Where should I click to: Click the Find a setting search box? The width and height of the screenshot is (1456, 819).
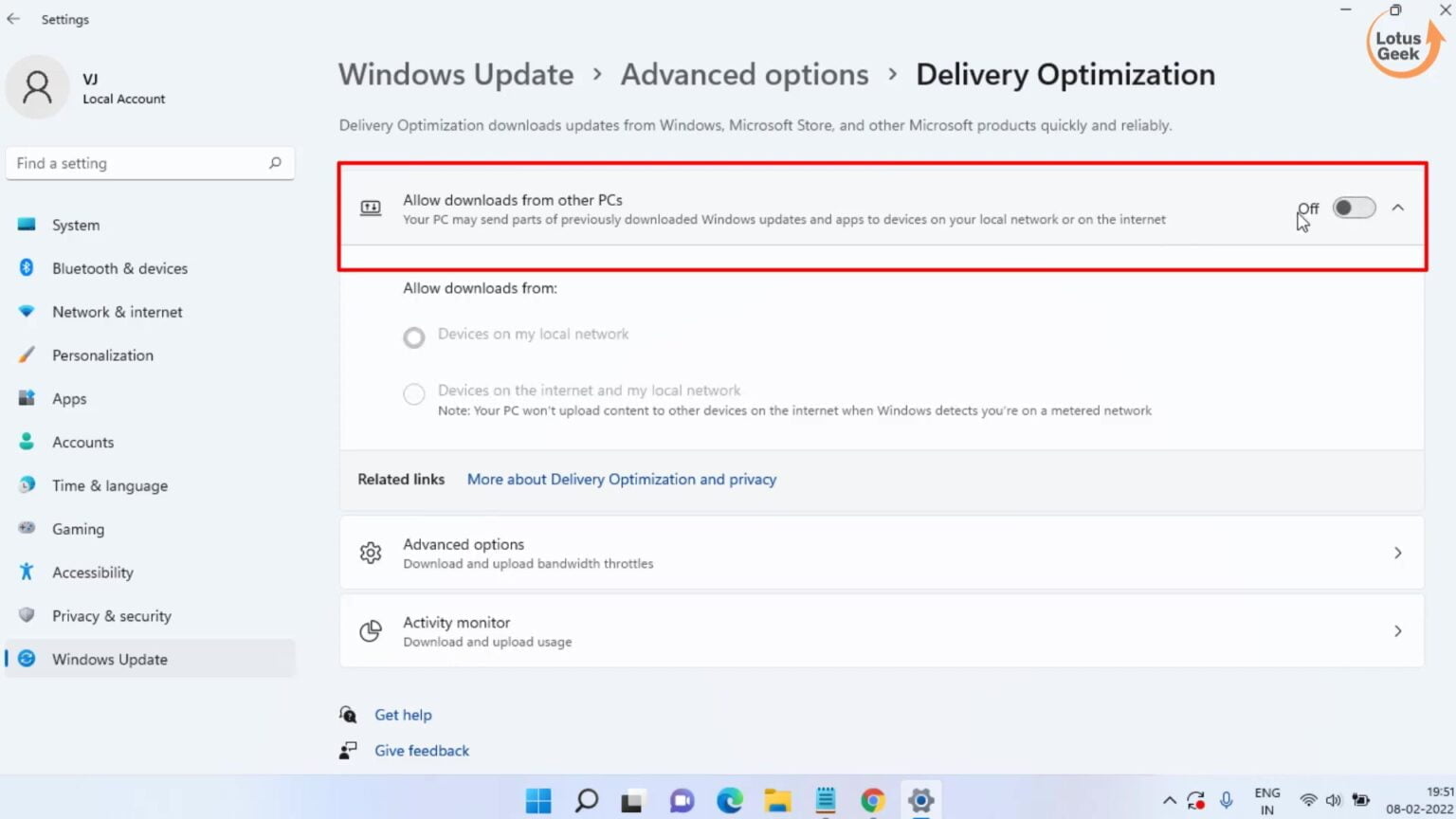(x=150, y=163)
